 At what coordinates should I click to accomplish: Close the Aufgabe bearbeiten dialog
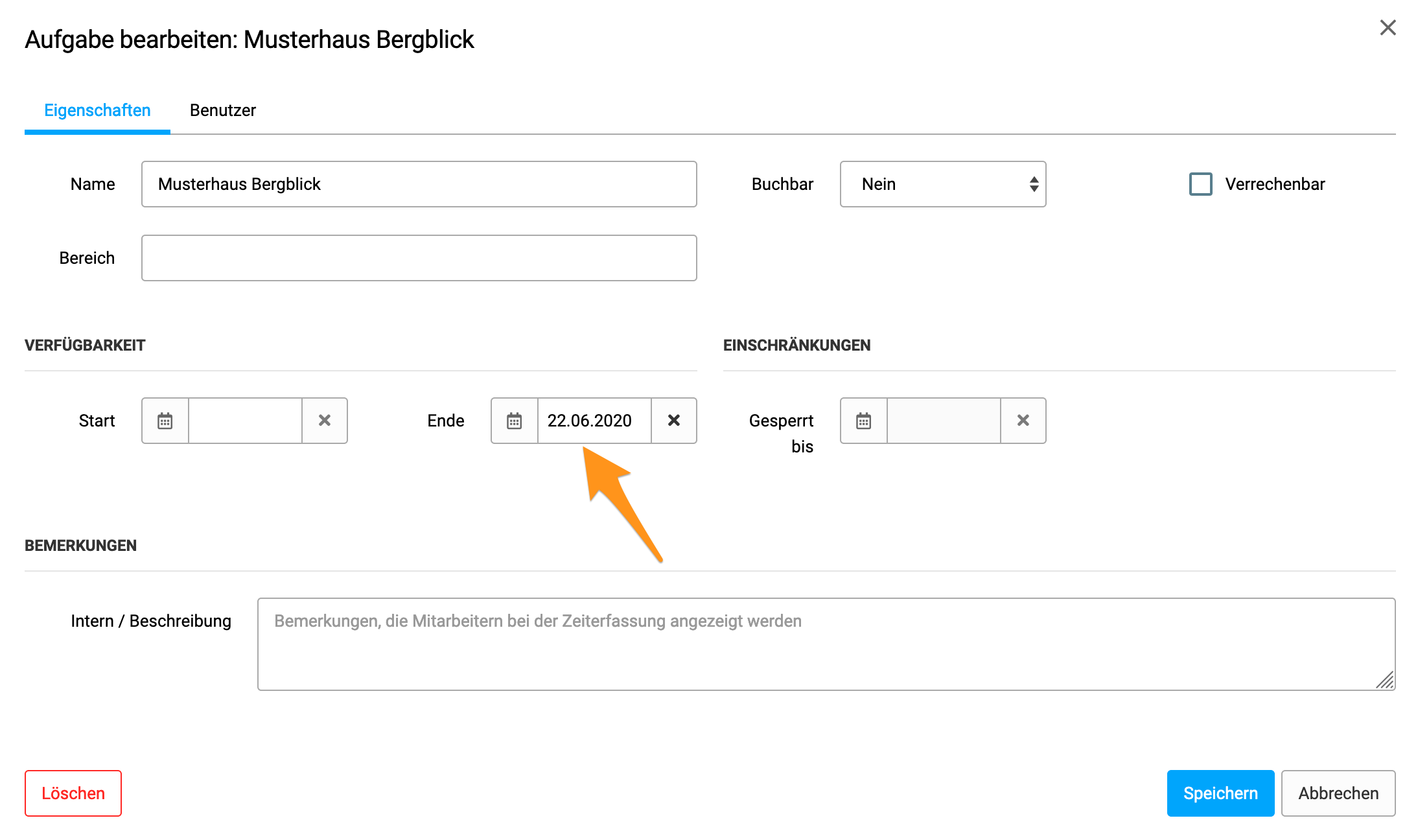(1388, 28)
